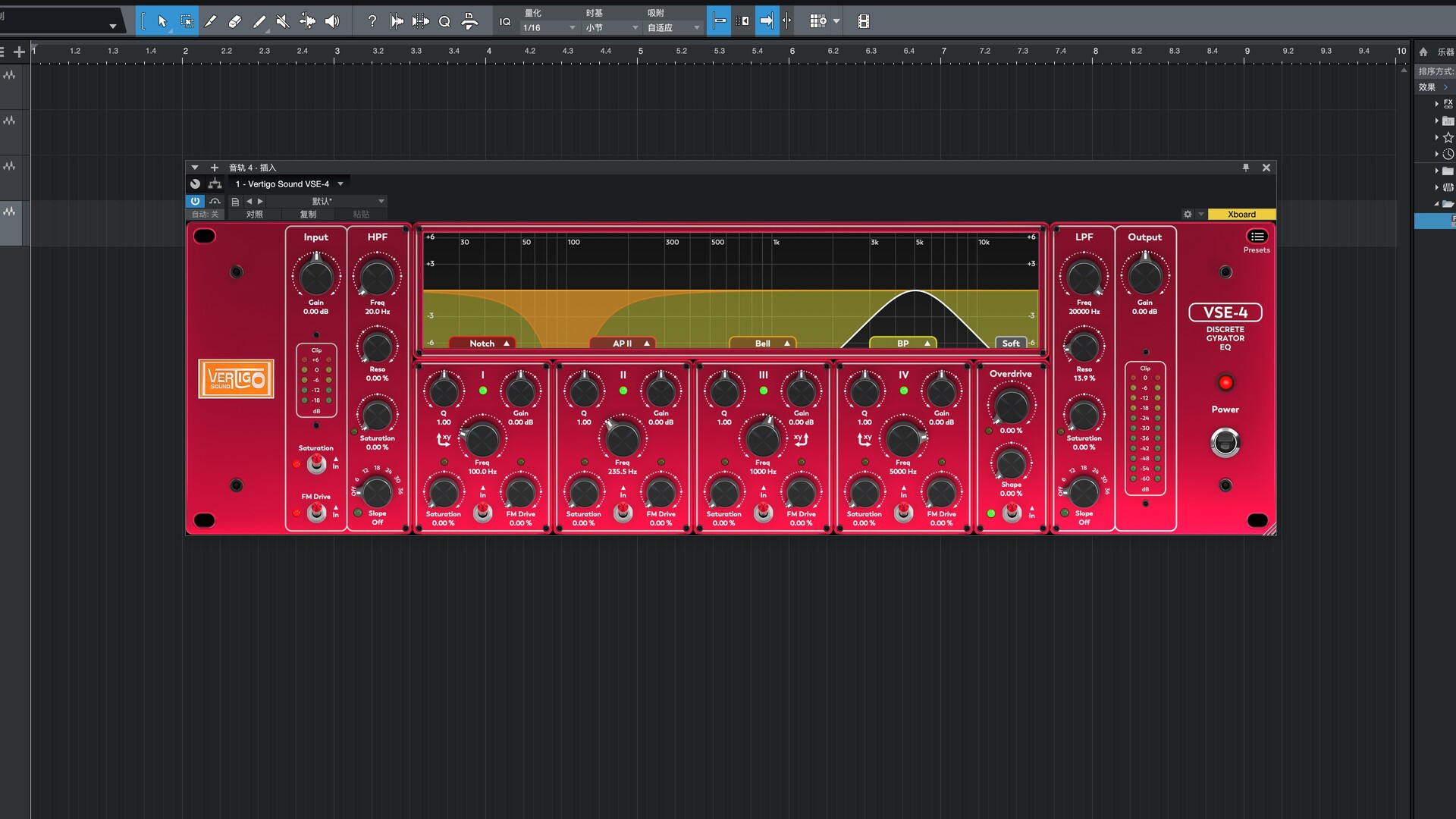Image resolution: width=1456 pixels, height=819 pixels.
Task: Toggle band II green enable LED
Action: pos(623,391)
